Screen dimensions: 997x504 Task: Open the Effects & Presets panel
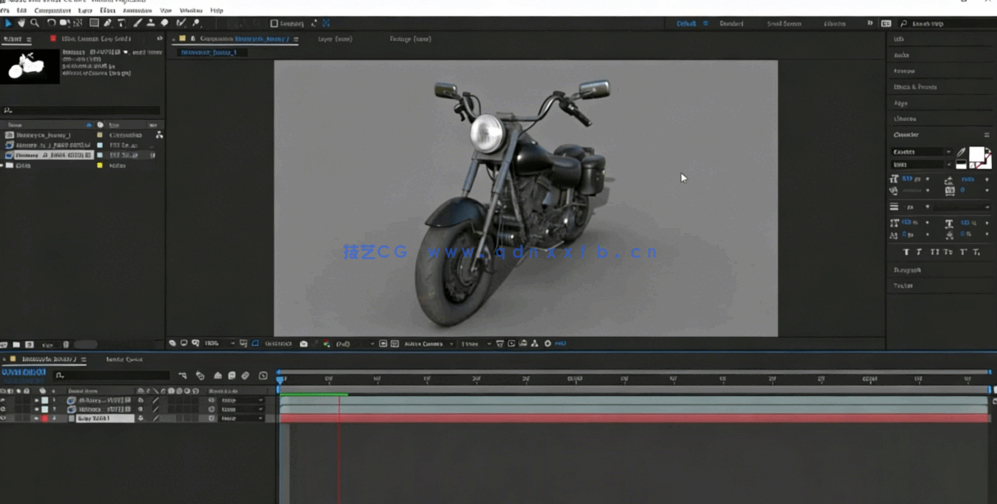(x=915, y=87)
